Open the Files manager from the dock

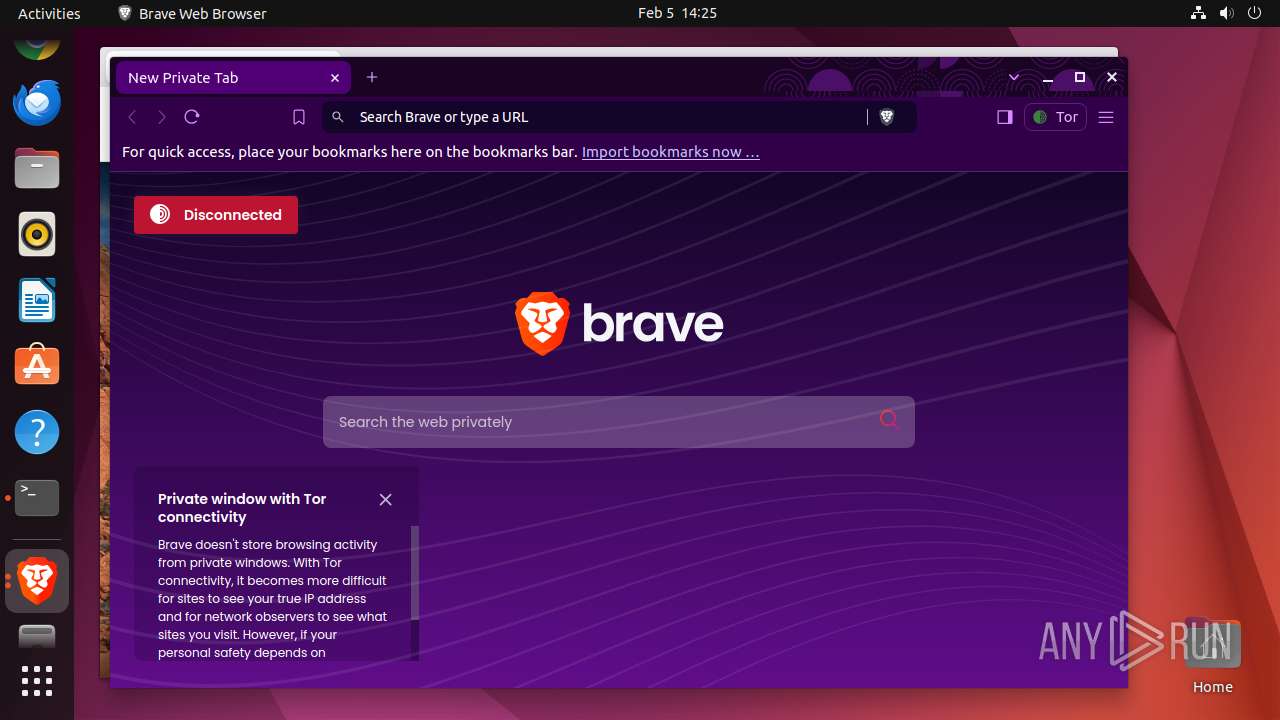click(37, 169)
